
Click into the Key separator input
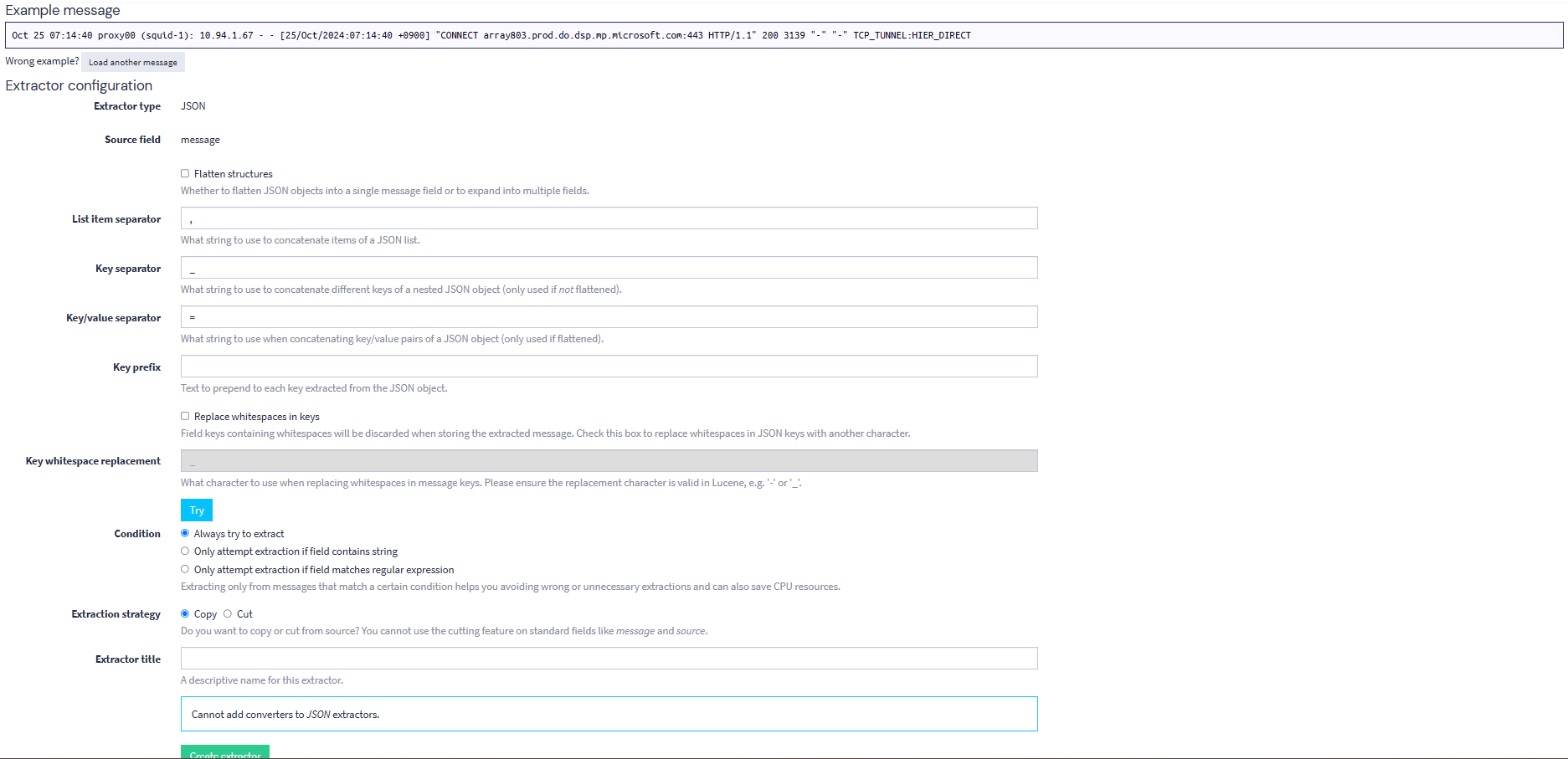tap(609, 268)
